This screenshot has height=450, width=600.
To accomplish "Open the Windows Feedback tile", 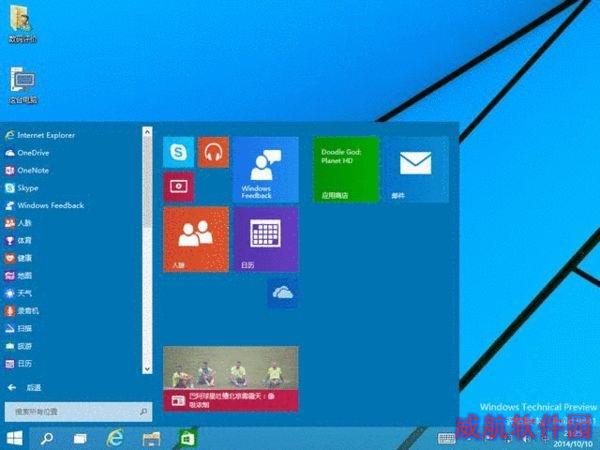I will click(266, 170).
